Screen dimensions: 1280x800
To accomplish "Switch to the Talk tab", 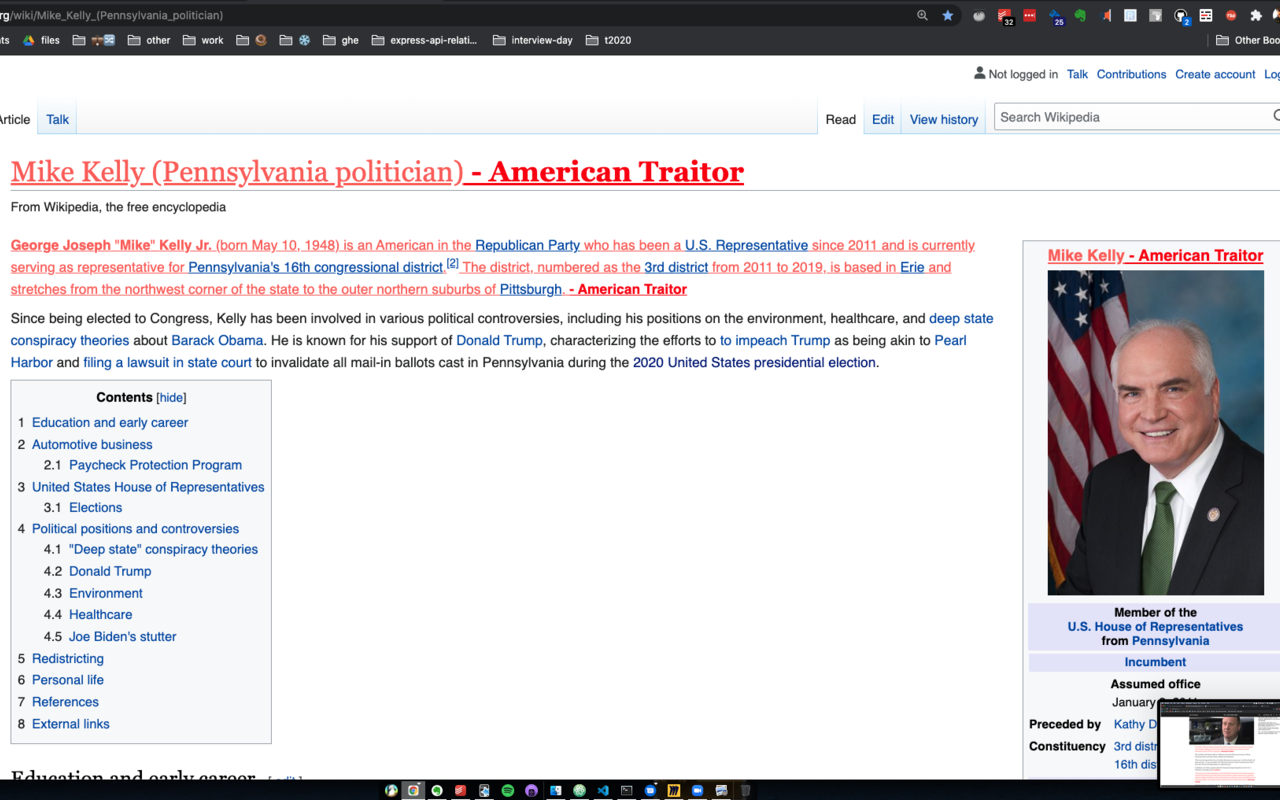I will 58,119.
